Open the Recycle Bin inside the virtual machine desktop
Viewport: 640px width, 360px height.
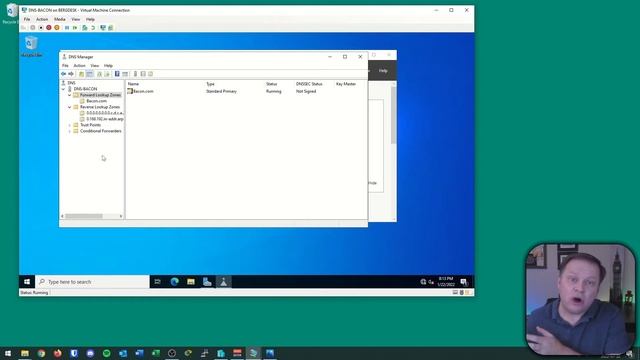[31, 46]
